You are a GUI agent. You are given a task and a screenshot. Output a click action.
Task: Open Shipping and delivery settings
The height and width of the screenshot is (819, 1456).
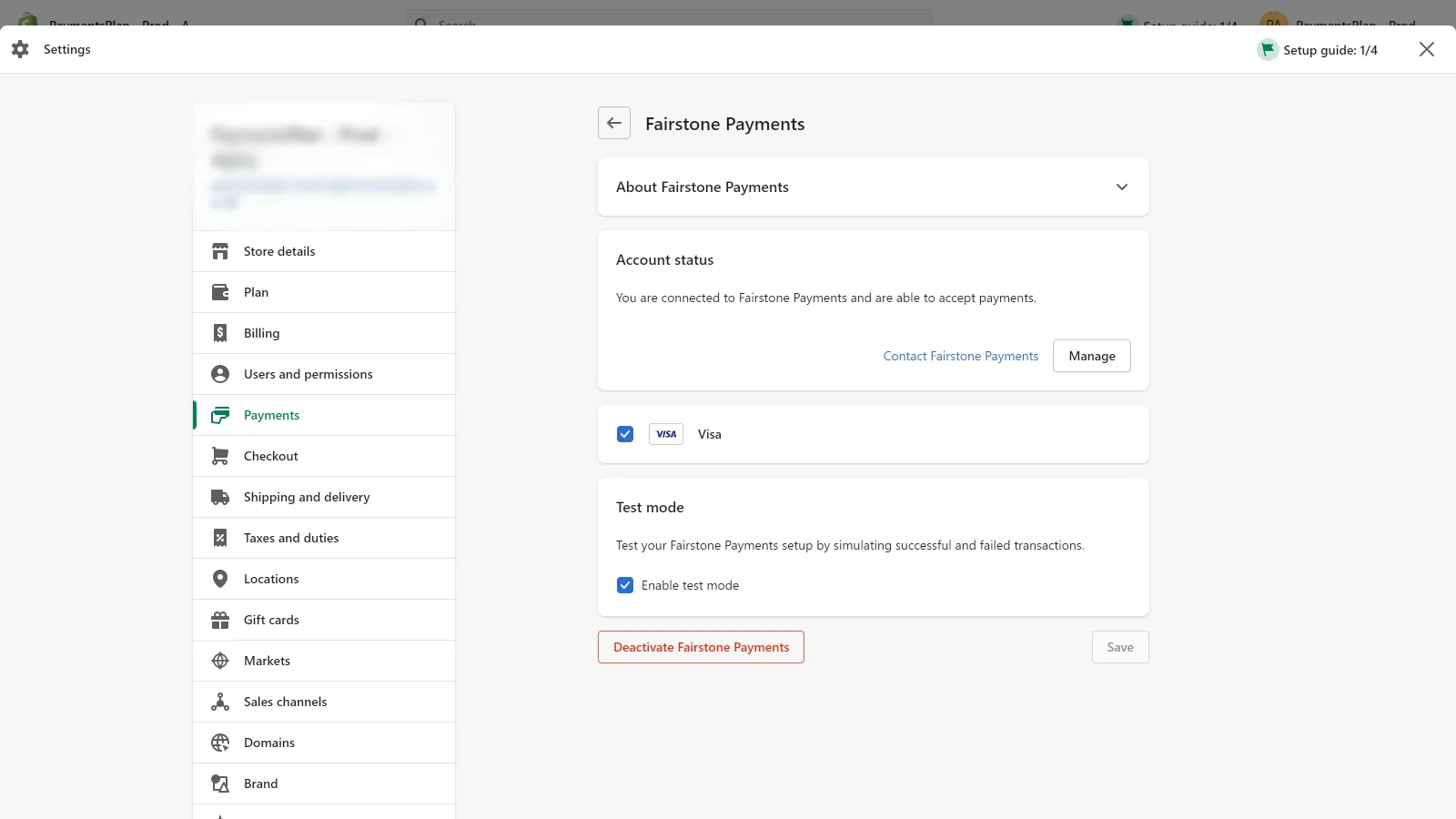324,497
